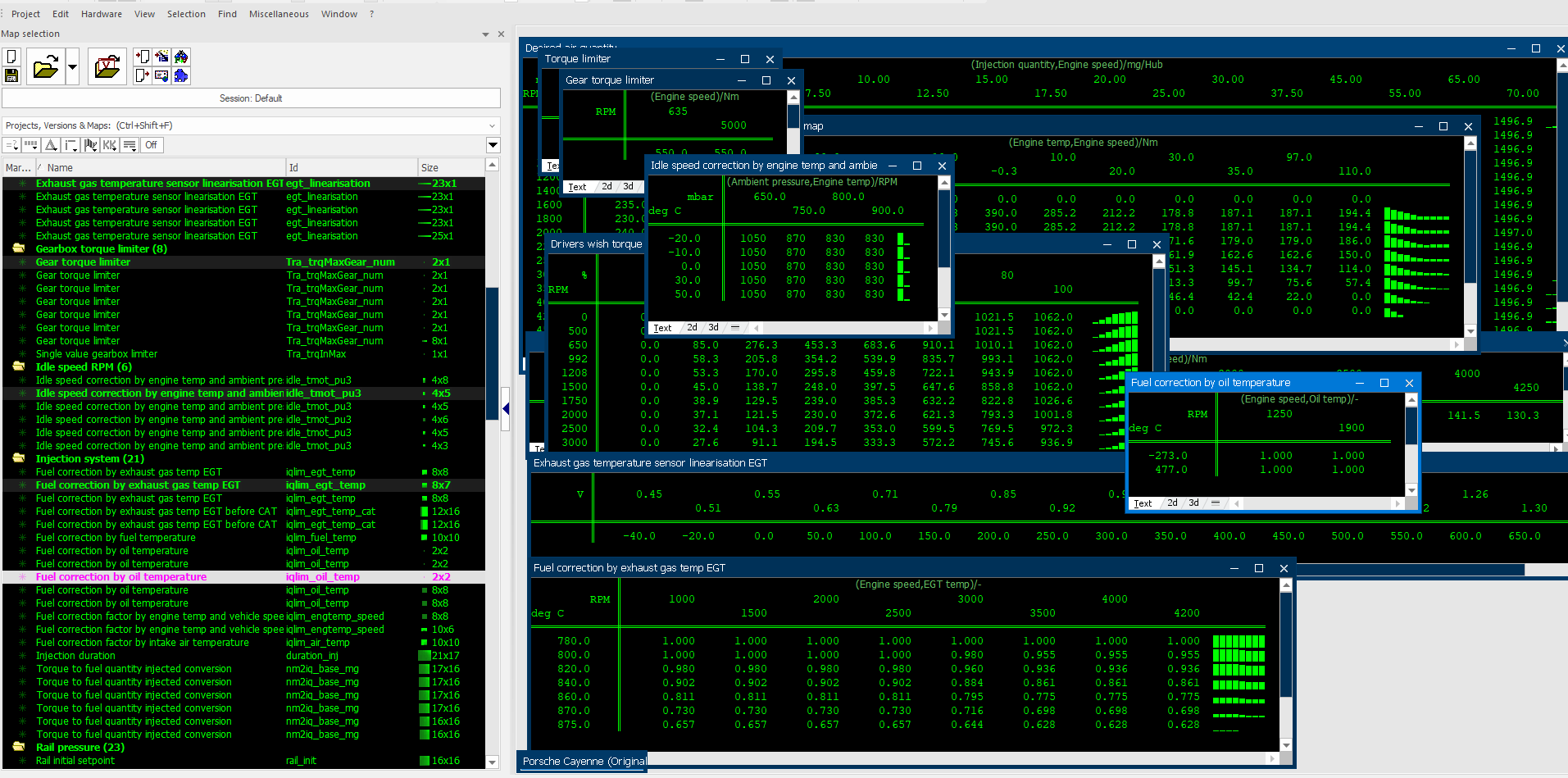
Task: Expand the Projects, Versions & Maps combo box
Action: (x=493, y=125)
